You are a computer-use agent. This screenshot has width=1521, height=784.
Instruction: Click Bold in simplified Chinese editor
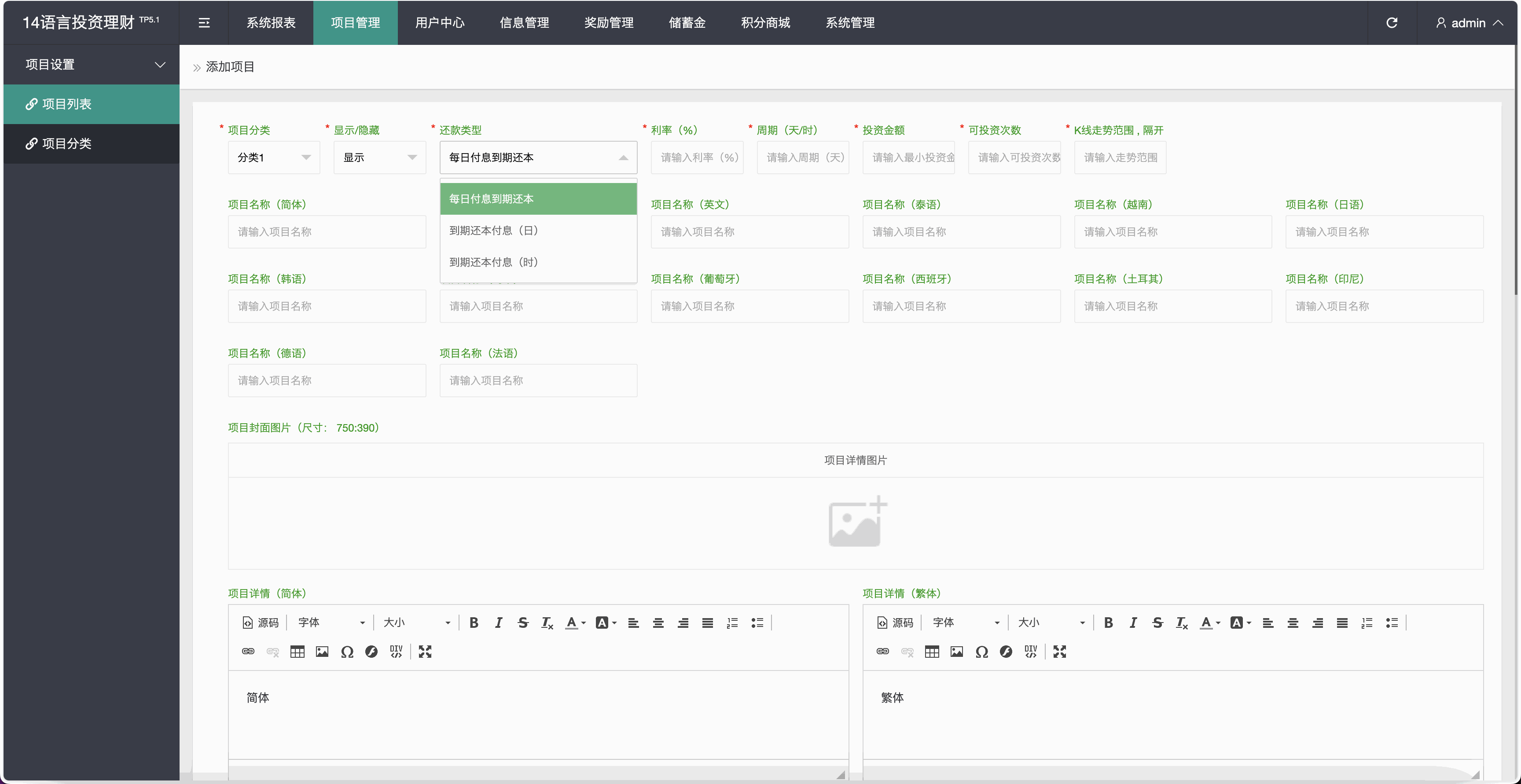point(474,622)
